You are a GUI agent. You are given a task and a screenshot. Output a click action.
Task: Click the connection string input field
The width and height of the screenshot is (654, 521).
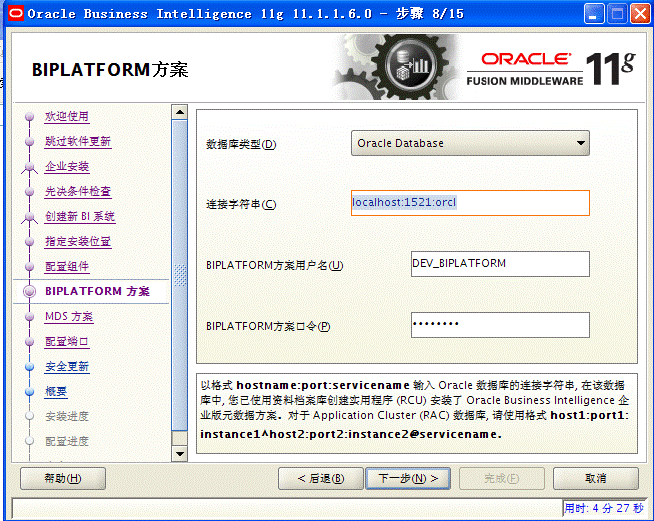470,203
